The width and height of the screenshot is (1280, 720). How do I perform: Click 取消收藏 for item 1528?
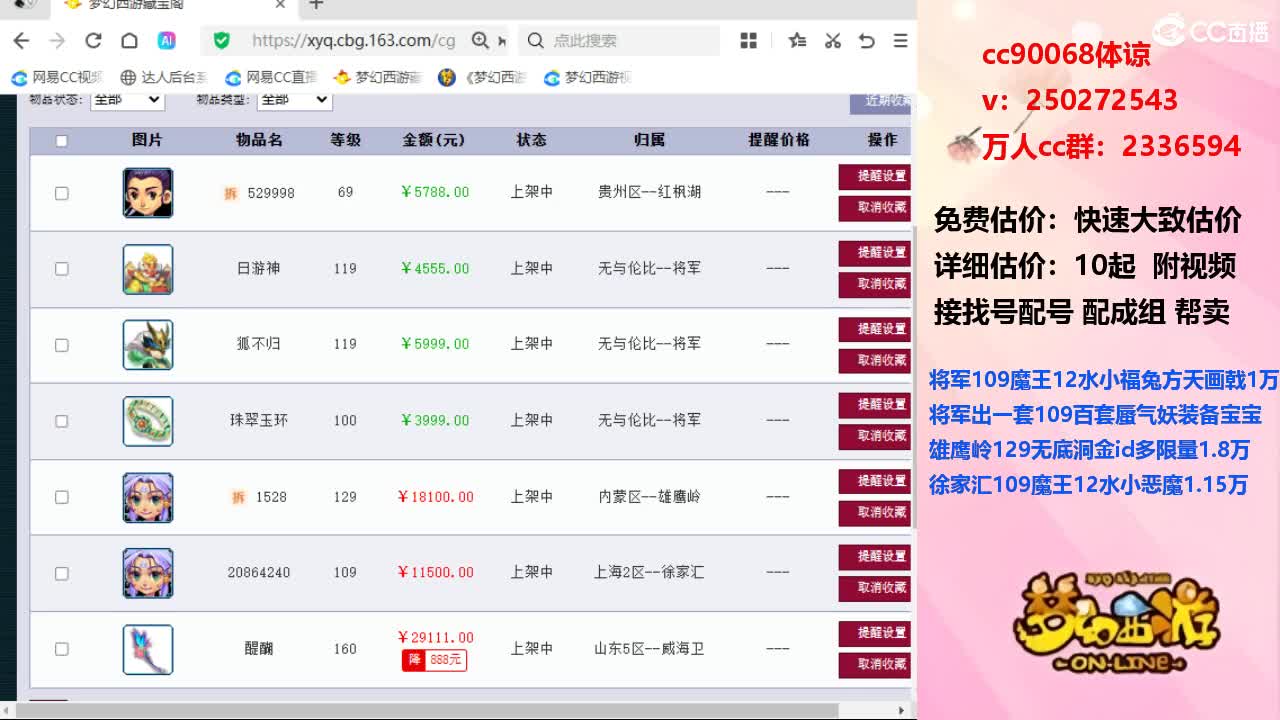click(876, 512)
